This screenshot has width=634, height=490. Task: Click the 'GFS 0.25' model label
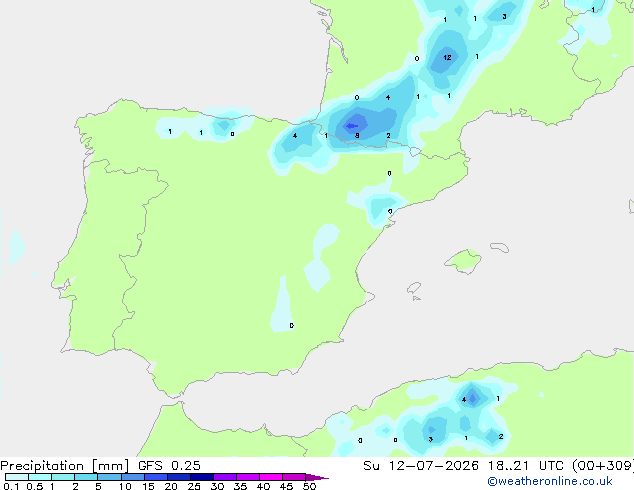coord(169,466)
